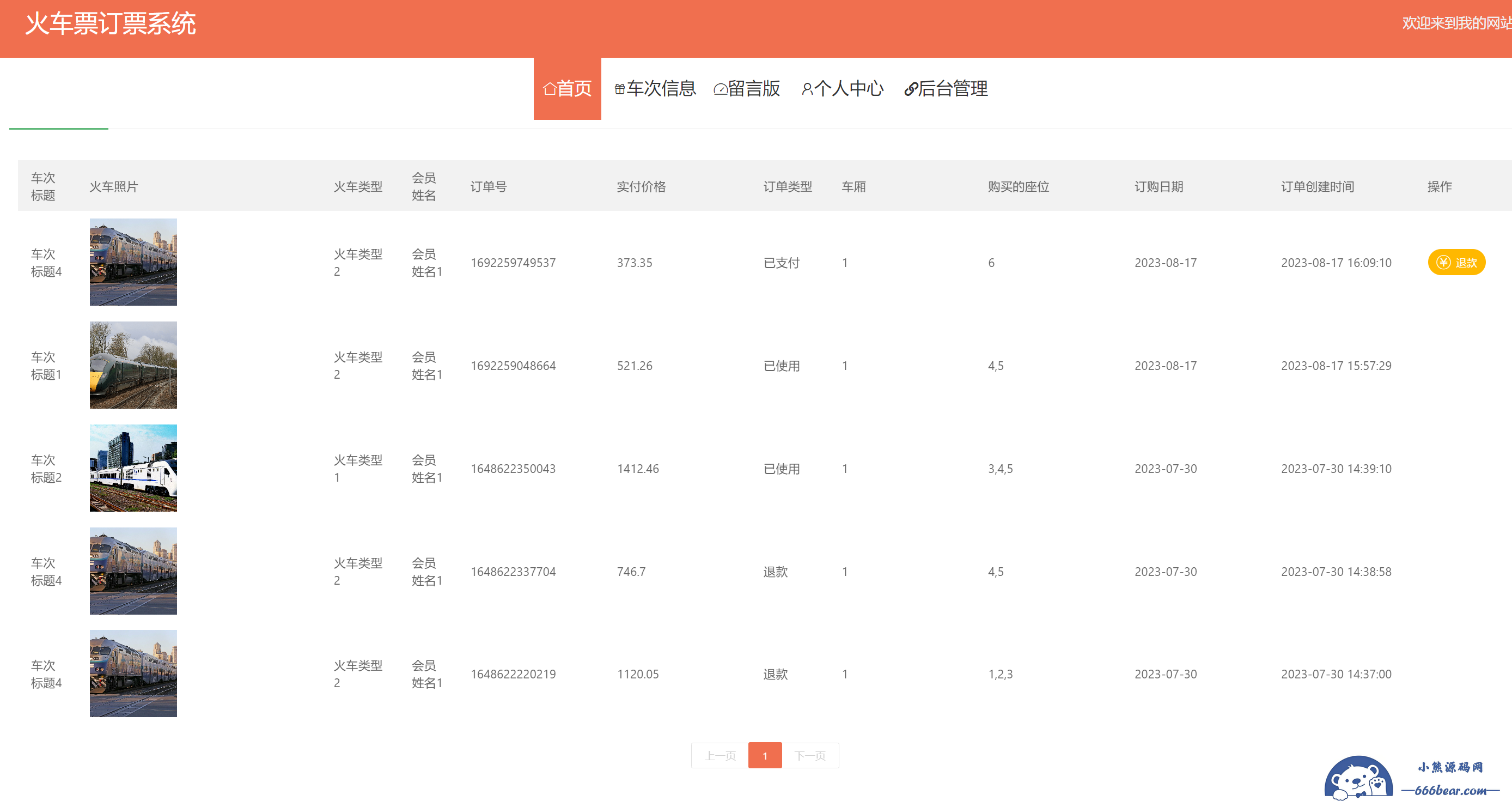Click the seats value 1,2,3
Viewport: 1512px width, 801px height.
(1000, 674)
